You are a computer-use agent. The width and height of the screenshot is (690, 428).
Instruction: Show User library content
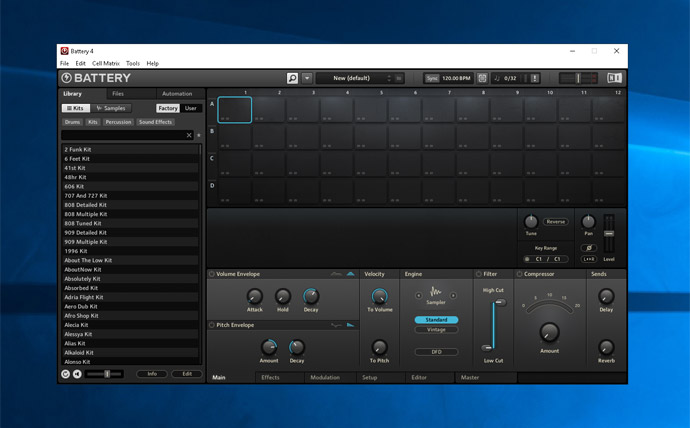pyautogui.click(x=191, y=108)
